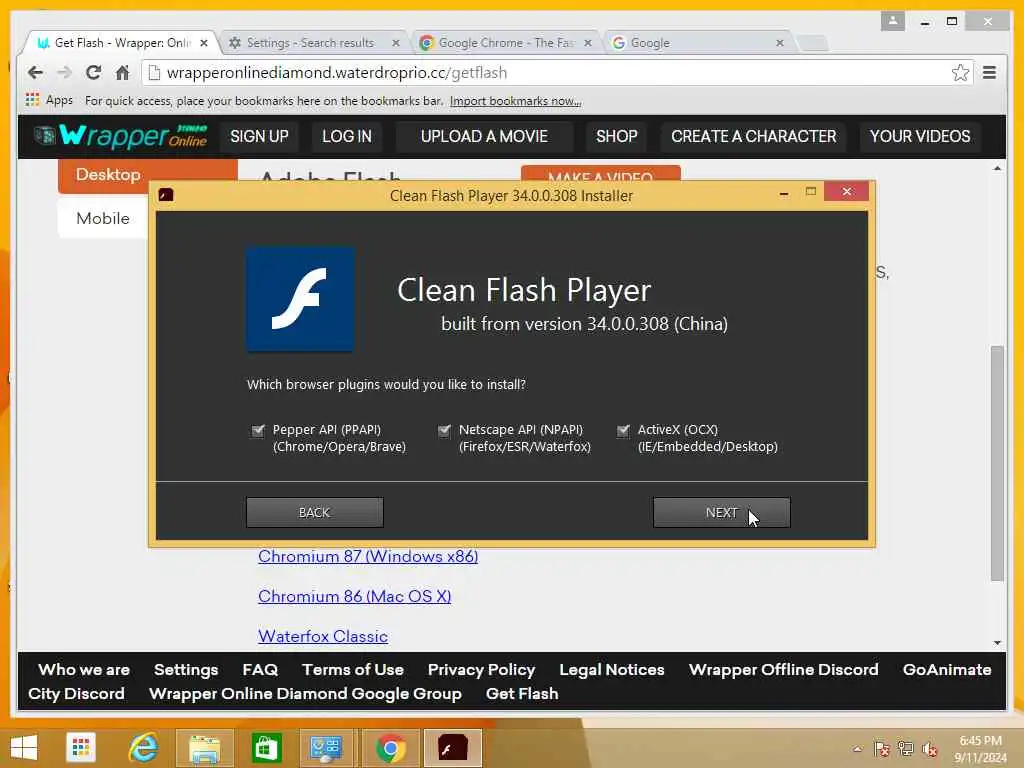Open Windows Store from the taskbar
1024x768 pixels.
pyautogui.click(x=266, y=748)
